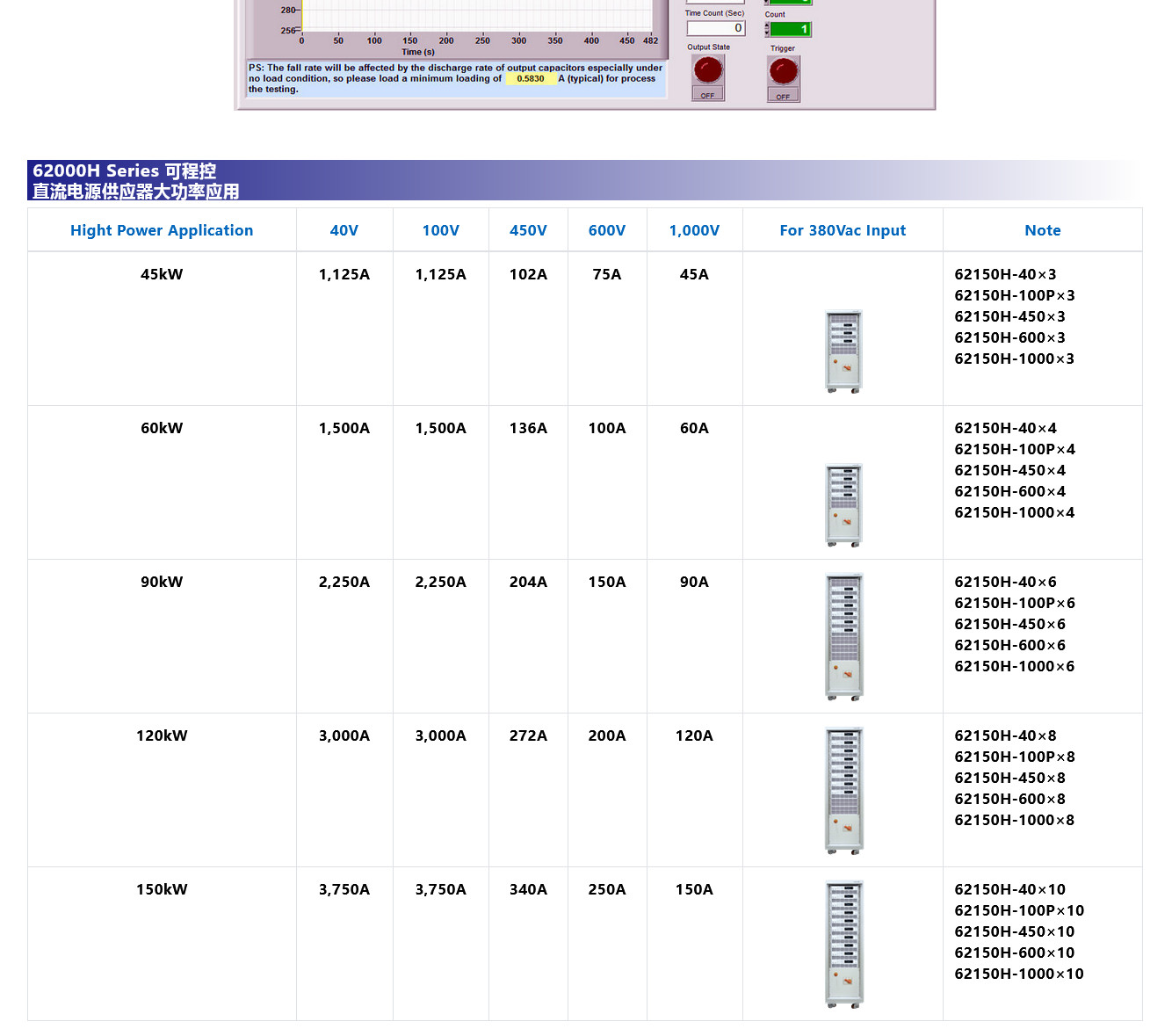Screen dimensions: 1172x1036
Task: Select the 450V column header
Action: [x=528, y=230]
